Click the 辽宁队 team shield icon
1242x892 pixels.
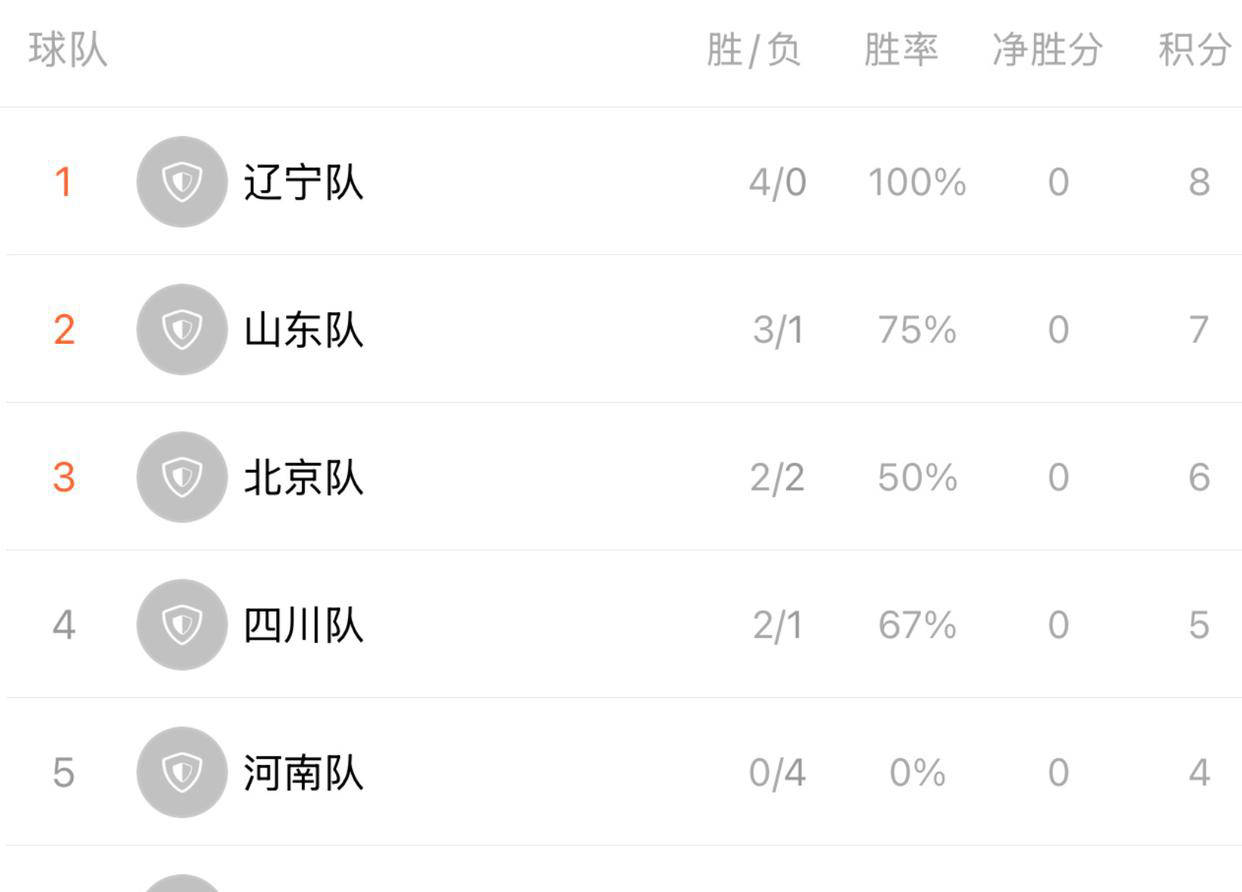tap(181, 181)
